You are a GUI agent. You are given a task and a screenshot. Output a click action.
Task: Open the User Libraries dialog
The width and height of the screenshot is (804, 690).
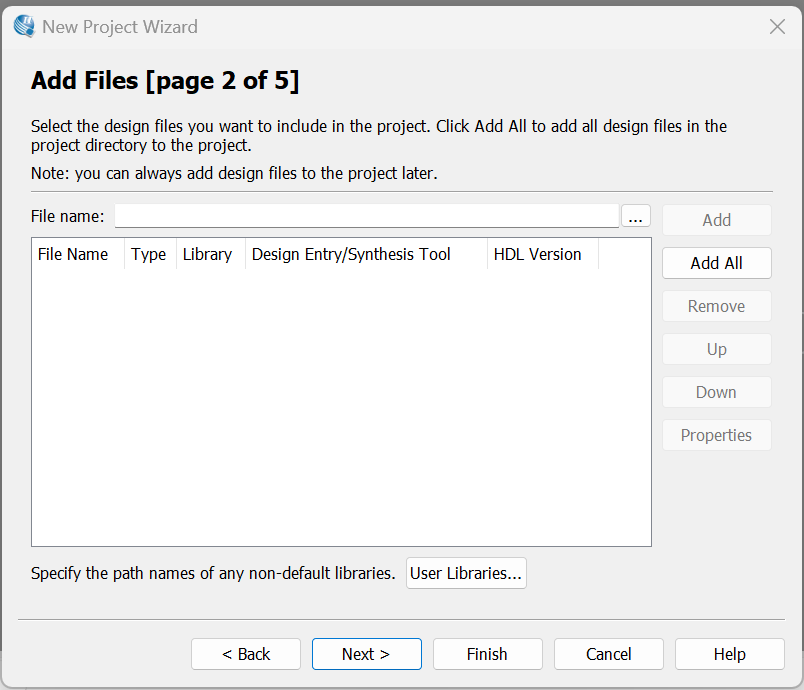[466, 573]
